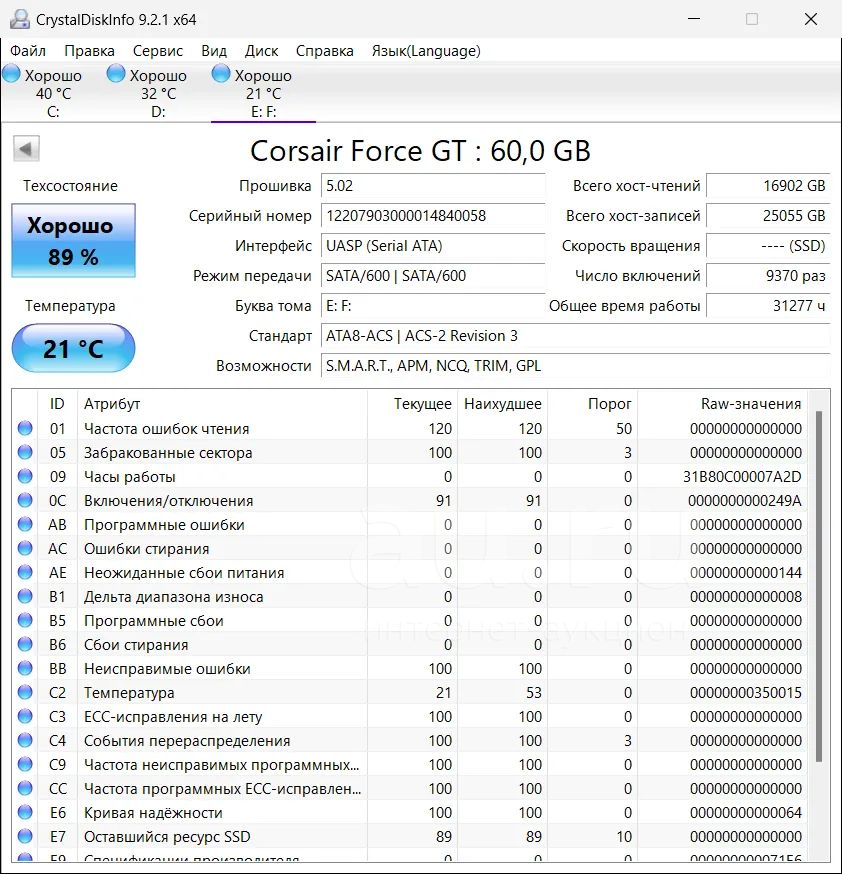The image size is (842, 874).
Task: Click status orb for Программные сбои row
Action: 25,620
